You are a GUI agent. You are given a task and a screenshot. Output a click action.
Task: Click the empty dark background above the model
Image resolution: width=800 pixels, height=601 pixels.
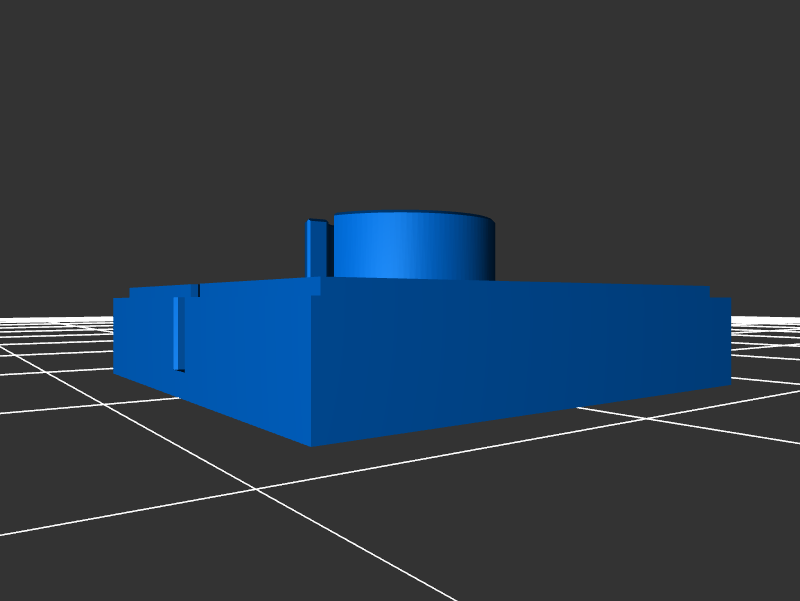[400, 100]
